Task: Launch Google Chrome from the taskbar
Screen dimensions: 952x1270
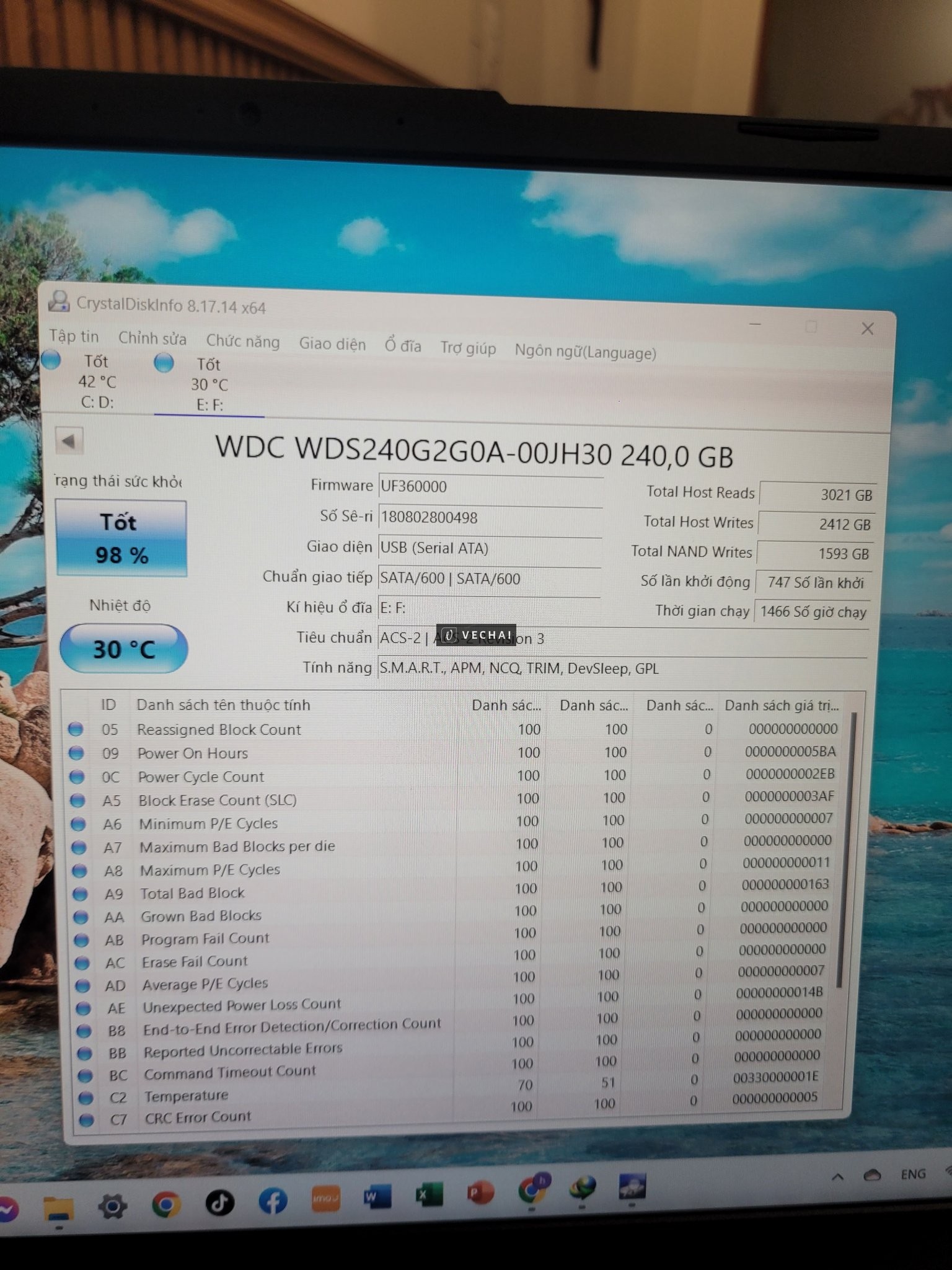Action: click(166, 1204)
